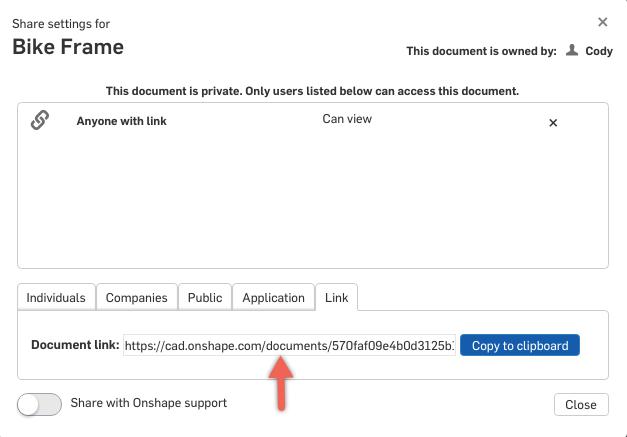The image size is (627, 437).
Task: Click the owner name Cody
Action: click(599, 51)
